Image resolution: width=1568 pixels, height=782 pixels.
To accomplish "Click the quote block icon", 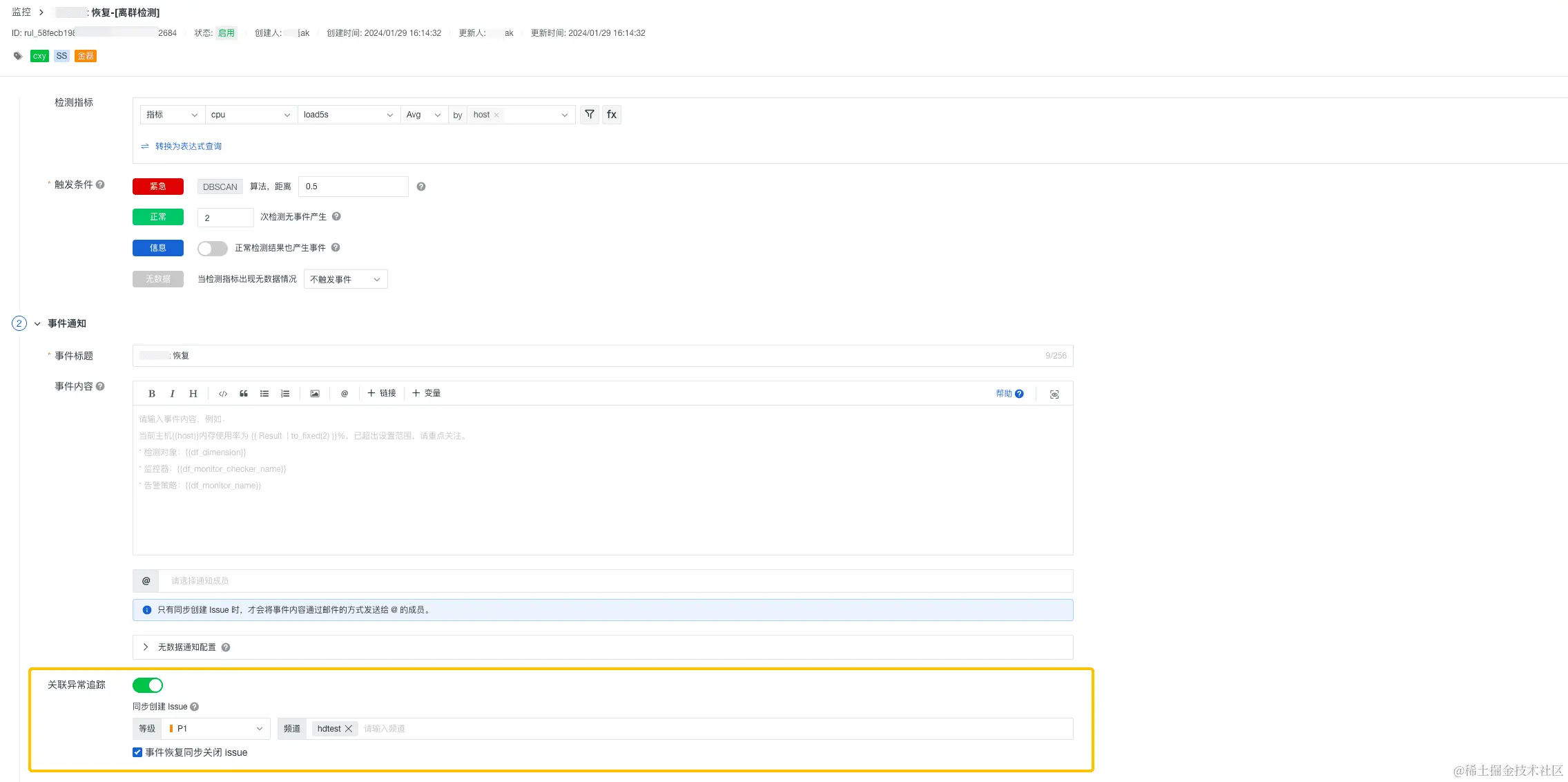I will pos(244,394).
